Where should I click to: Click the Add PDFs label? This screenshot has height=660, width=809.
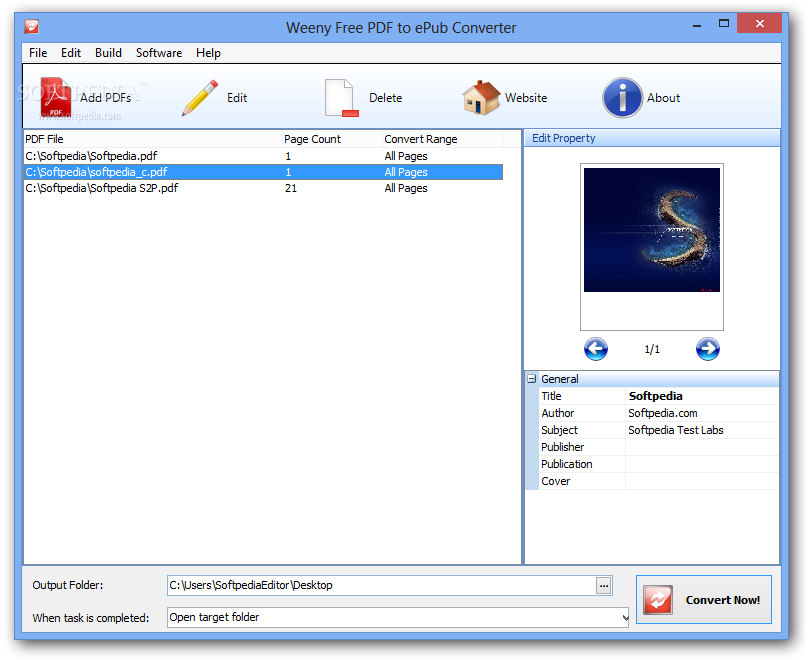tap(105, 98)
